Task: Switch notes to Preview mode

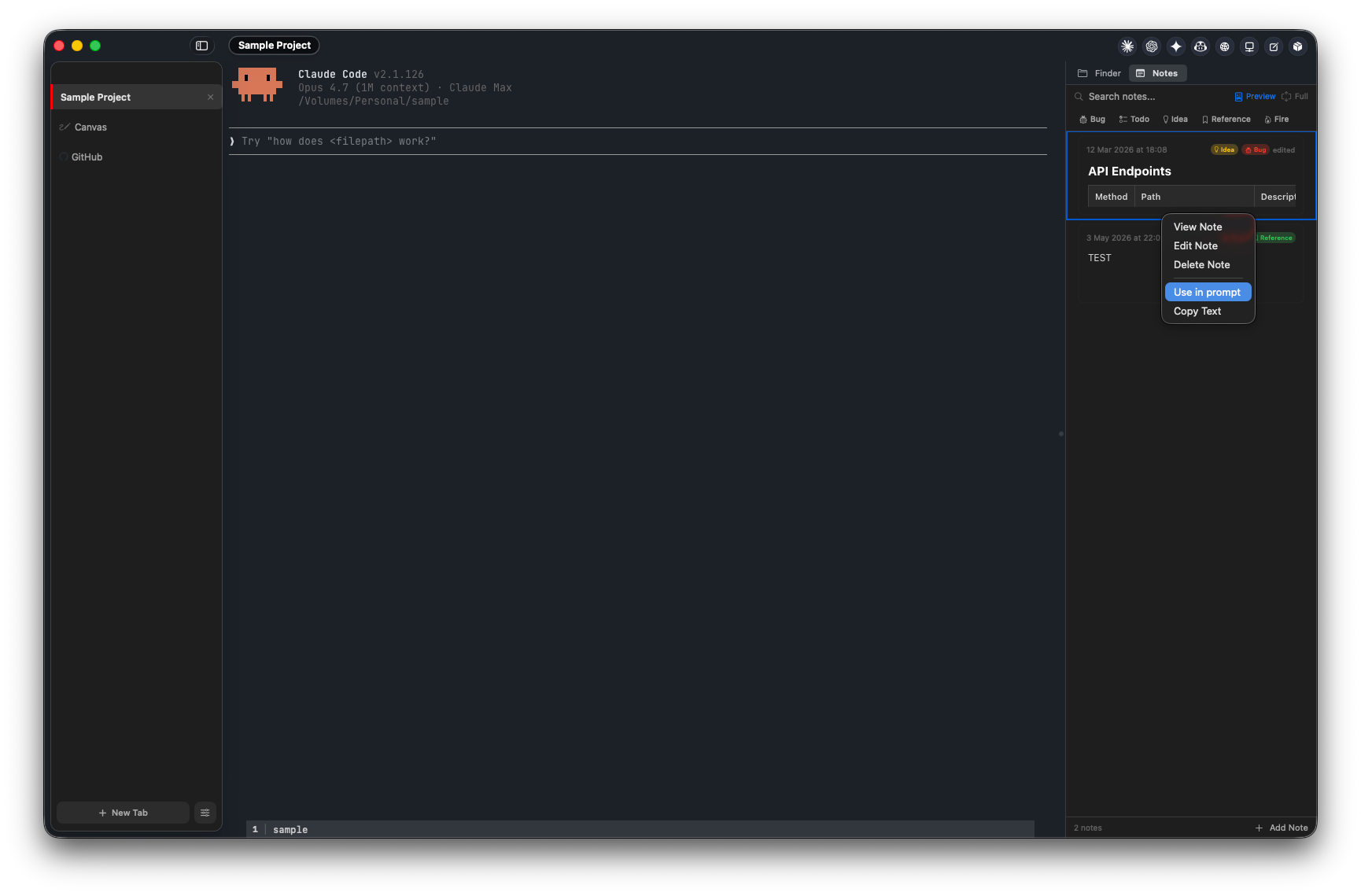Action: point(1255,97)
